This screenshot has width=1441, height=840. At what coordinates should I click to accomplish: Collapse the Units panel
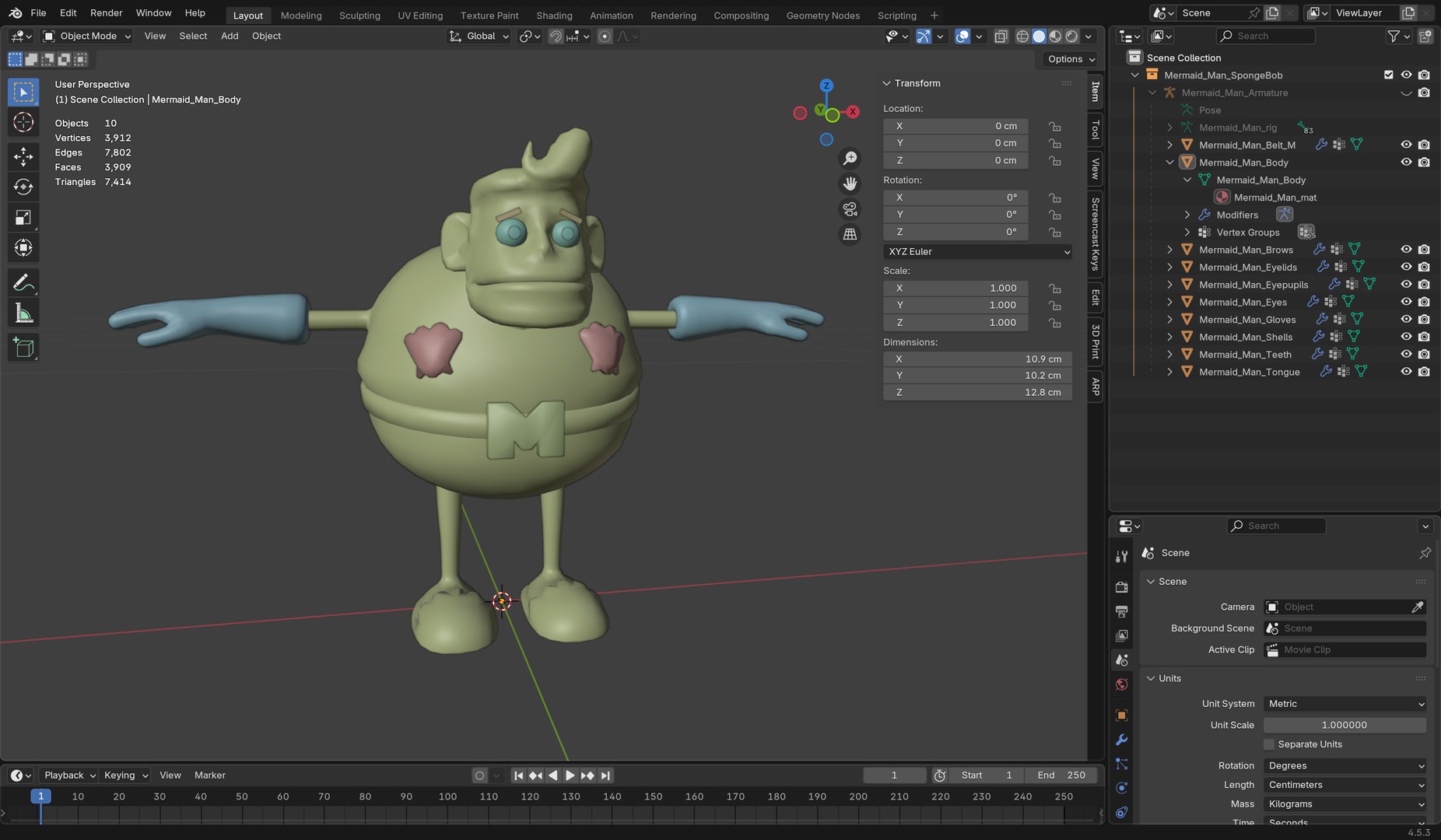[x=1151, y=678]
